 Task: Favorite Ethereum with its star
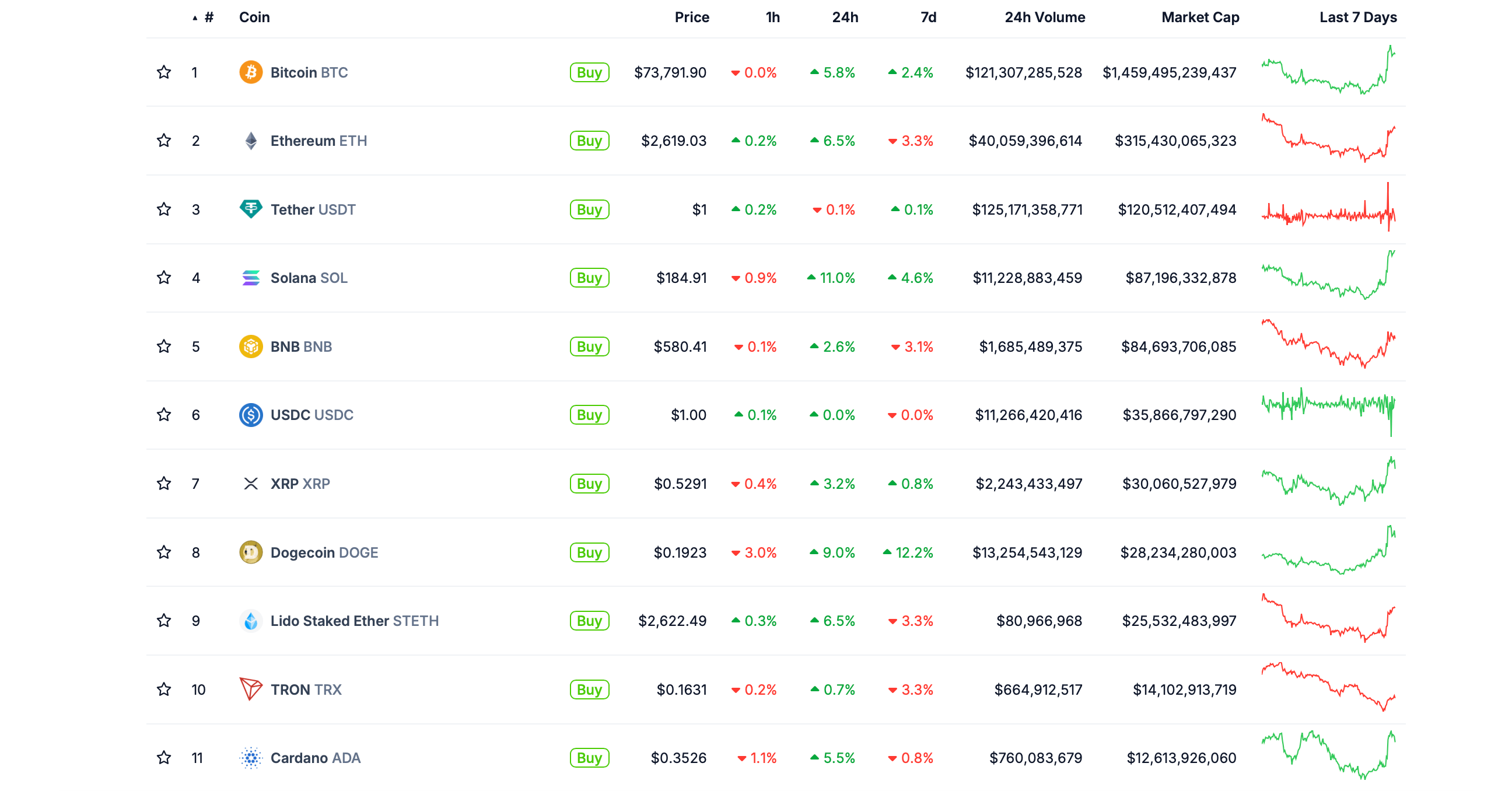[x=164, y=141]
